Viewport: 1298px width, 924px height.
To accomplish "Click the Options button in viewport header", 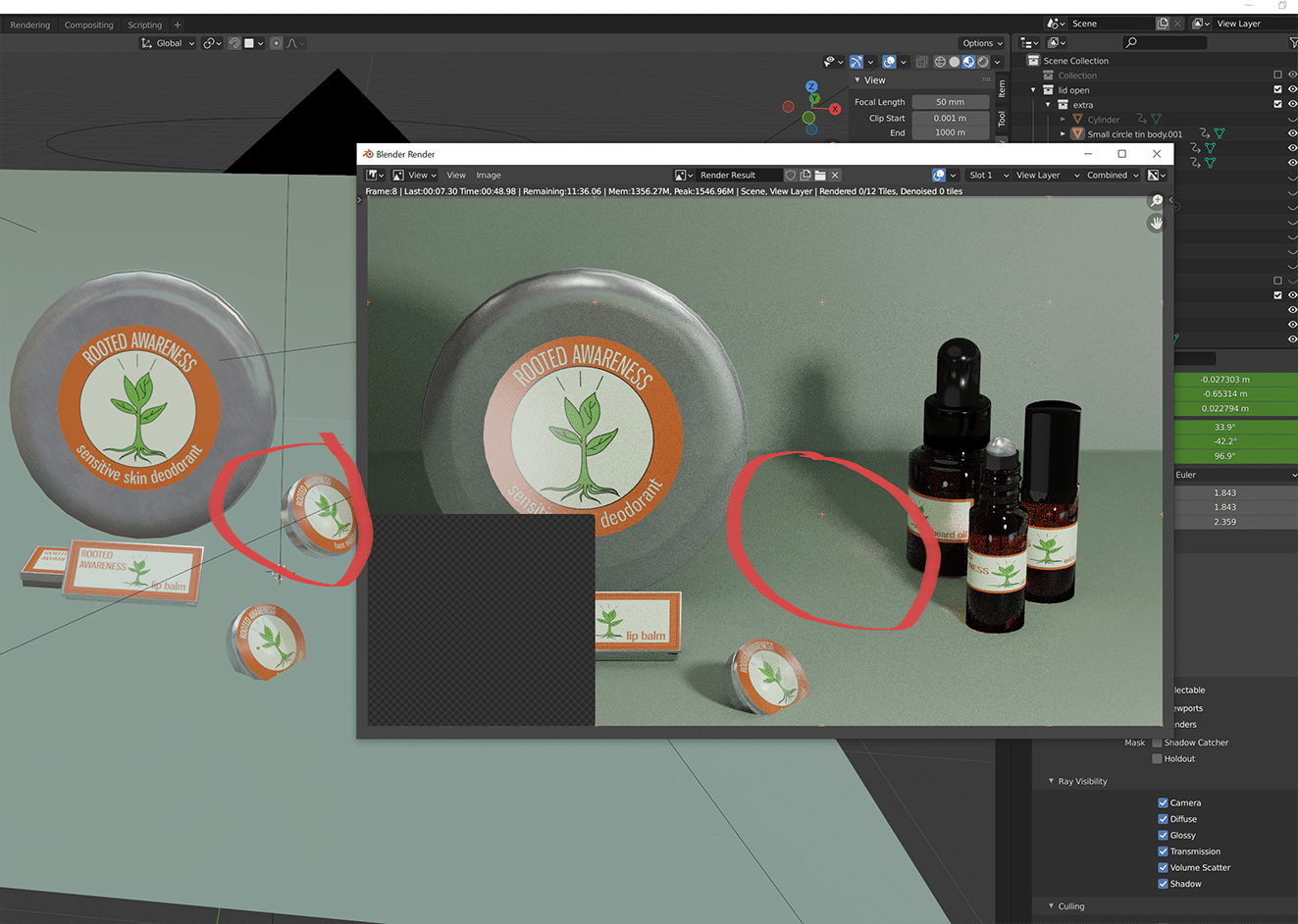I will [980, 43].
